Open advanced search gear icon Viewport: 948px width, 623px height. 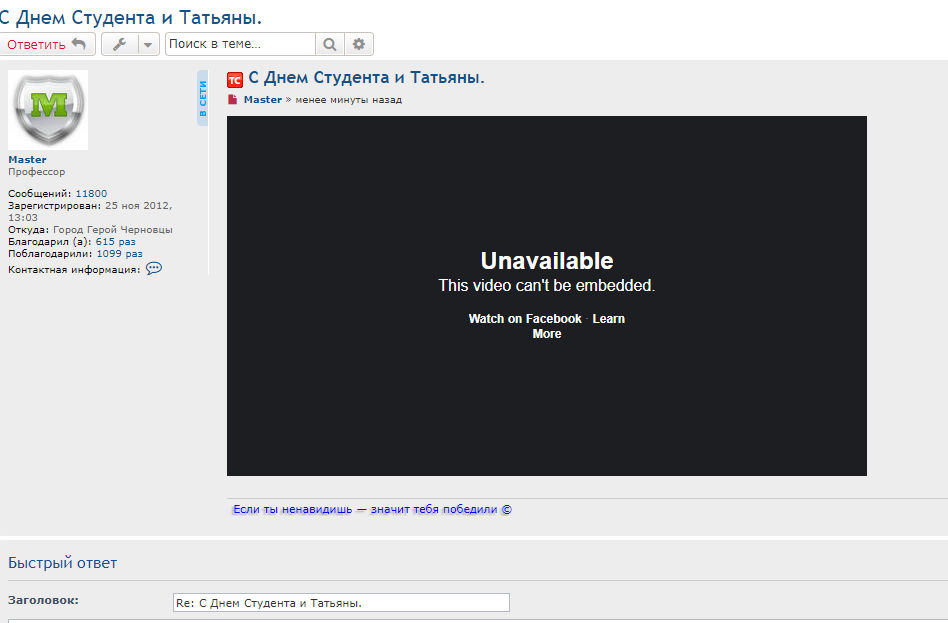tap(359, 44)
